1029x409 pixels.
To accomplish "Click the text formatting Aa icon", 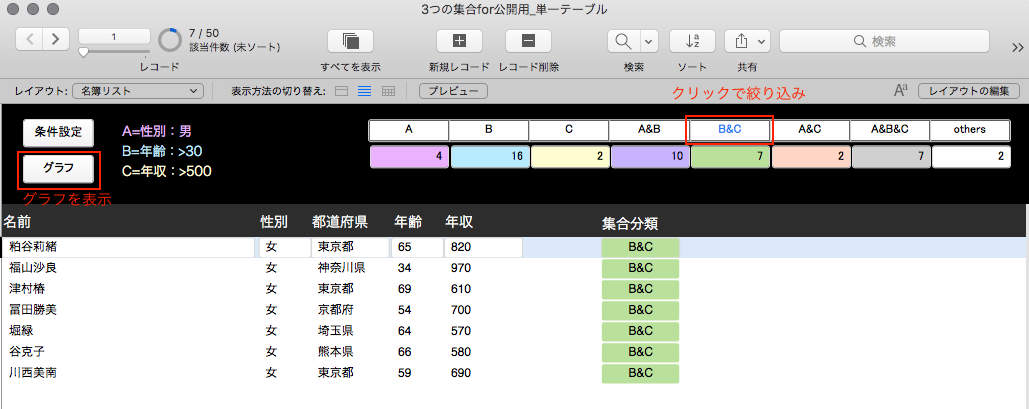I will pyautogui.click(x=900, y=91).
